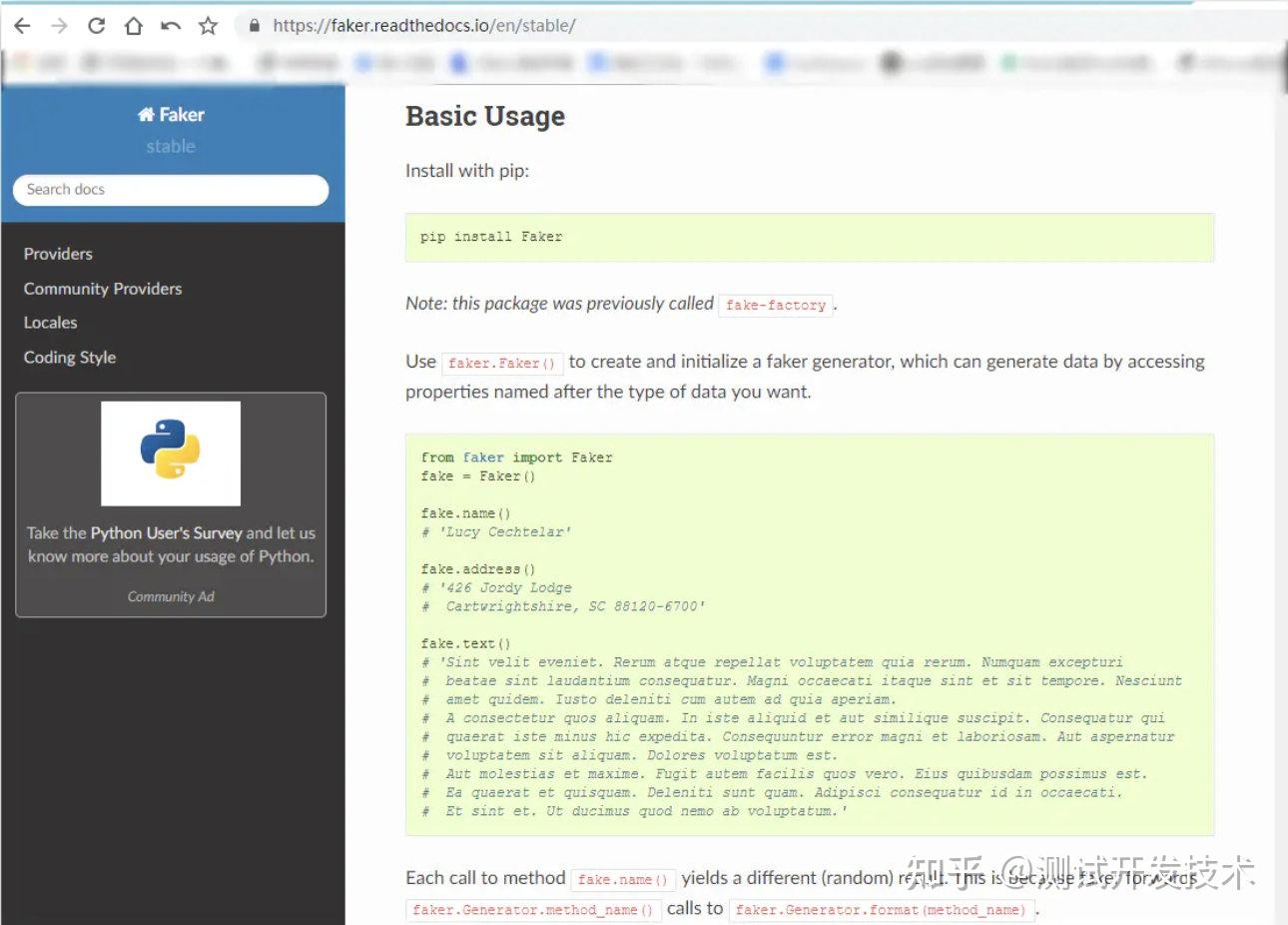Click the pip install Faker code block
The height and width of the screenshot is (925, 1288).
pos(809,238)
